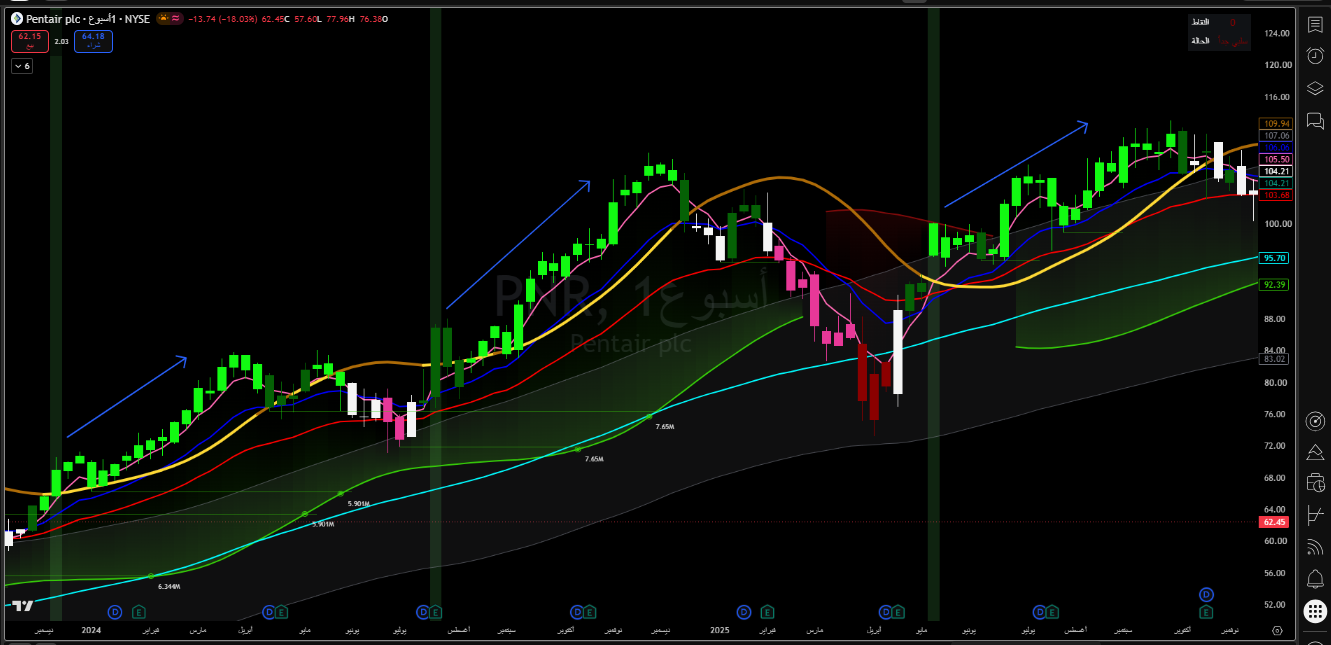This screenshot has width=1331, height=645.
Task: Select the pink 105.50 price label
Action: 1277,159
